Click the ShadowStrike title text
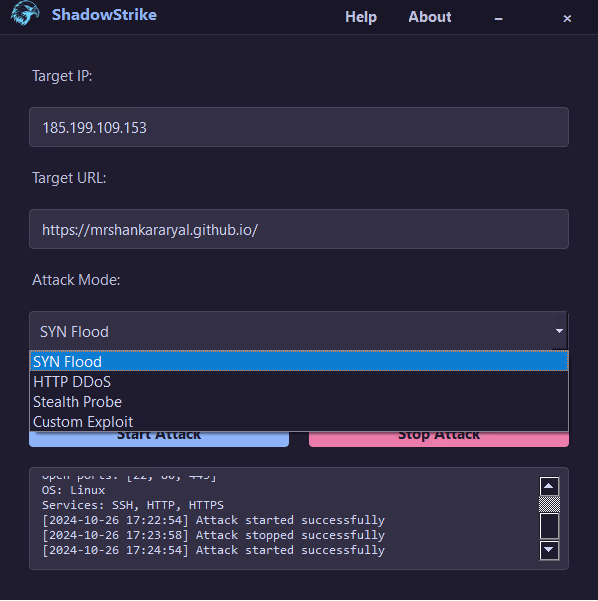The width and height of the screenshot is (598, 601). (104, 15)
